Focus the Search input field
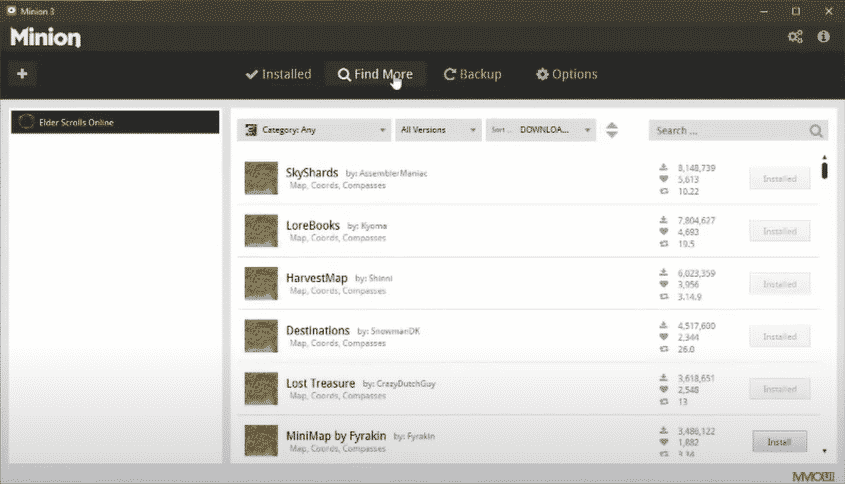 tap(730, 130)
